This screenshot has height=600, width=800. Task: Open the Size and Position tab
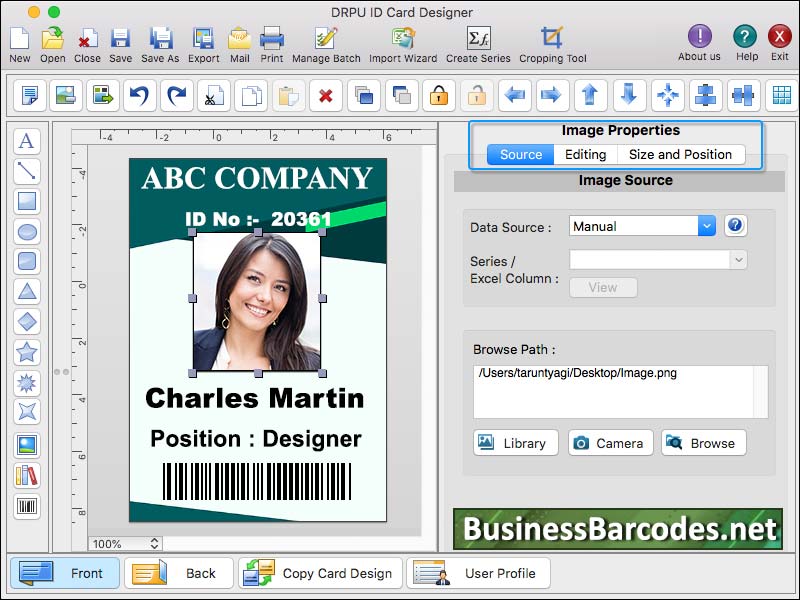pyautogui.click(x=681, y=154)
